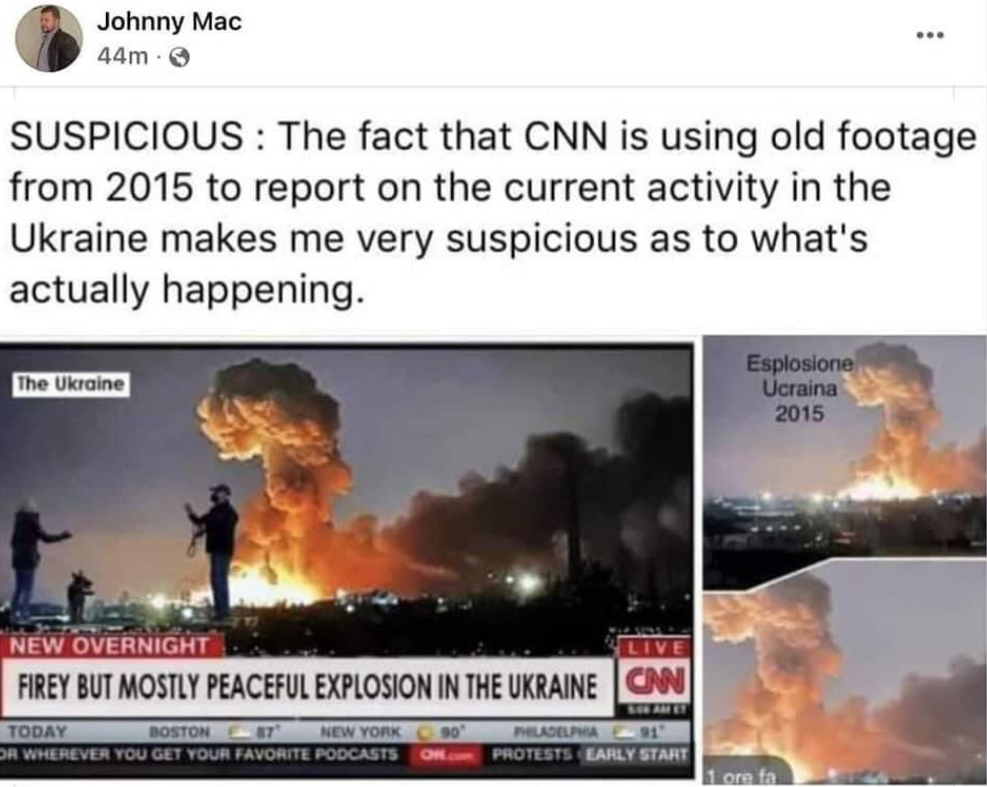This screenshot has width=987, height=787.
Task: Open the Johnny Mac profile name link
Action: [x=169, y=22]
